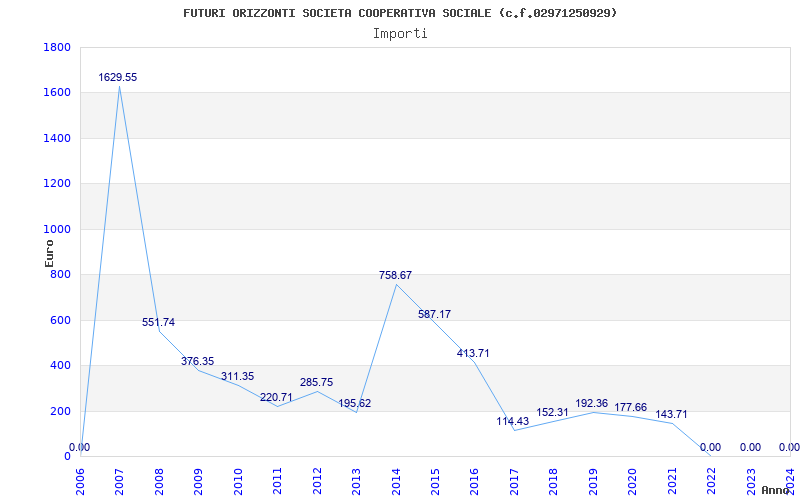Select the 285.75 data label

pyautogui.click(x=316, y=382)
